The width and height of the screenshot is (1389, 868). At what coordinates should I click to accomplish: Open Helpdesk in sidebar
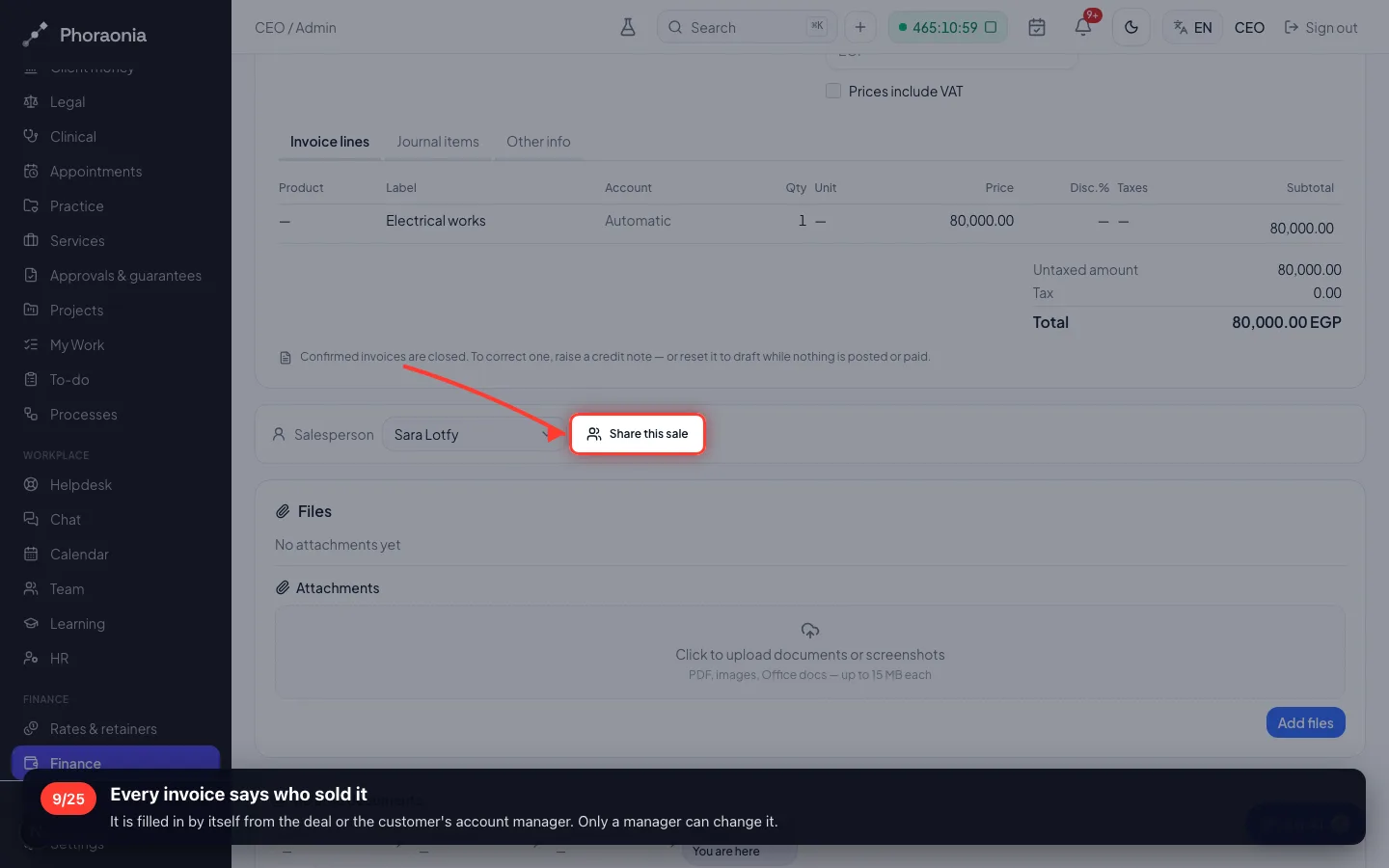pyautogui.click(x=116, y=484)
